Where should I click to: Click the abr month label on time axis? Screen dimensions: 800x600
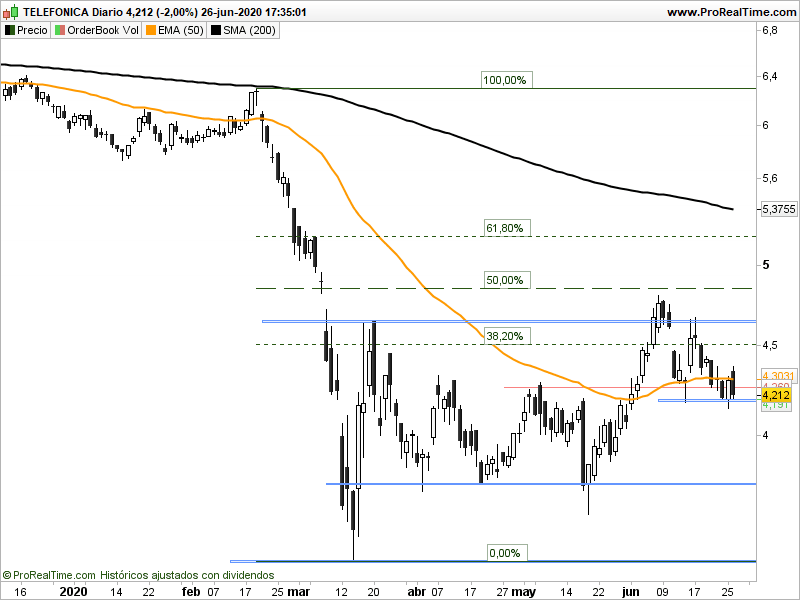(417, 592)
